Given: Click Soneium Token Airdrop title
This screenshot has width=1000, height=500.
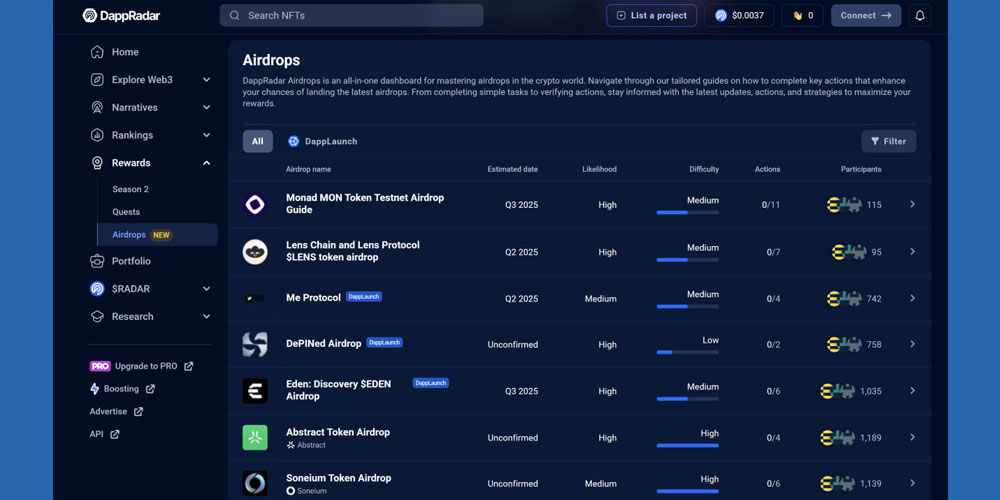Looking at the screenshot, I should pos(339,478).
